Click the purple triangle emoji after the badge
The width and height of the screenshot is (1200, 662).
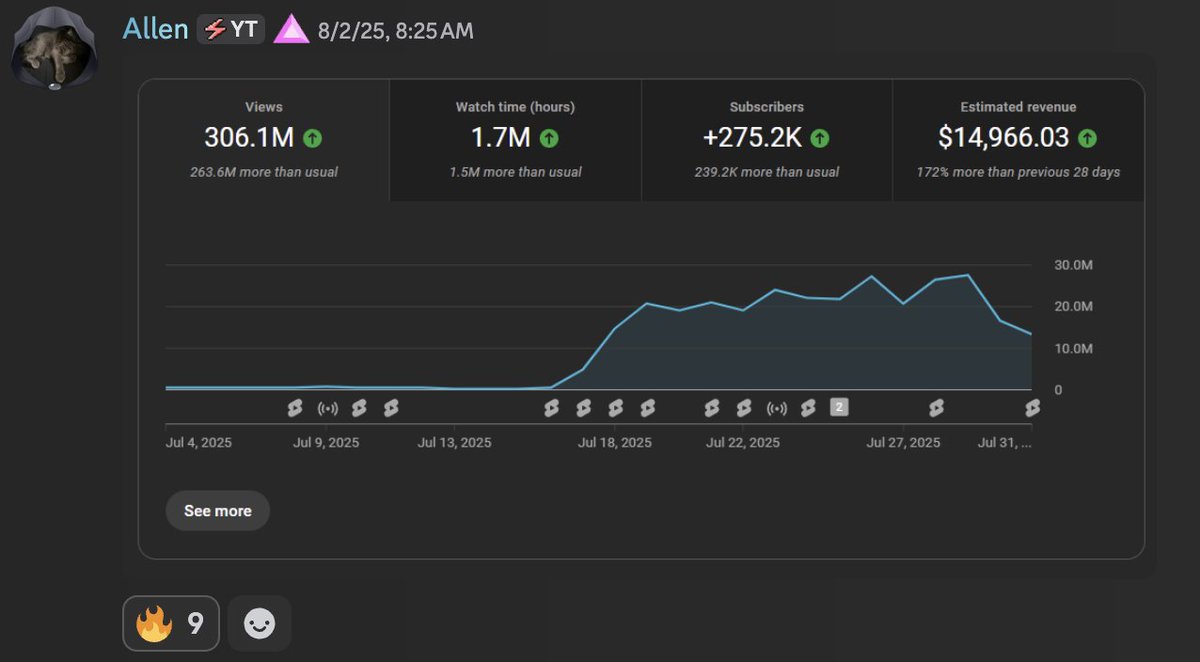tap(290, 29)
